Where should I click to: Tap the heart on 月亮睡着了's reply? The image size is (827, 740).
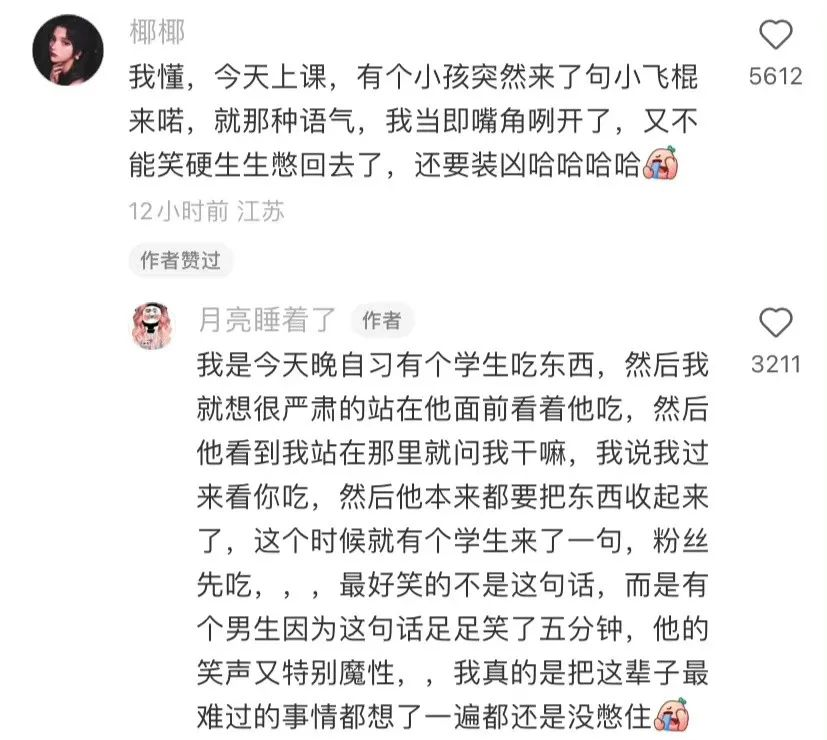(x=775, y=322)
